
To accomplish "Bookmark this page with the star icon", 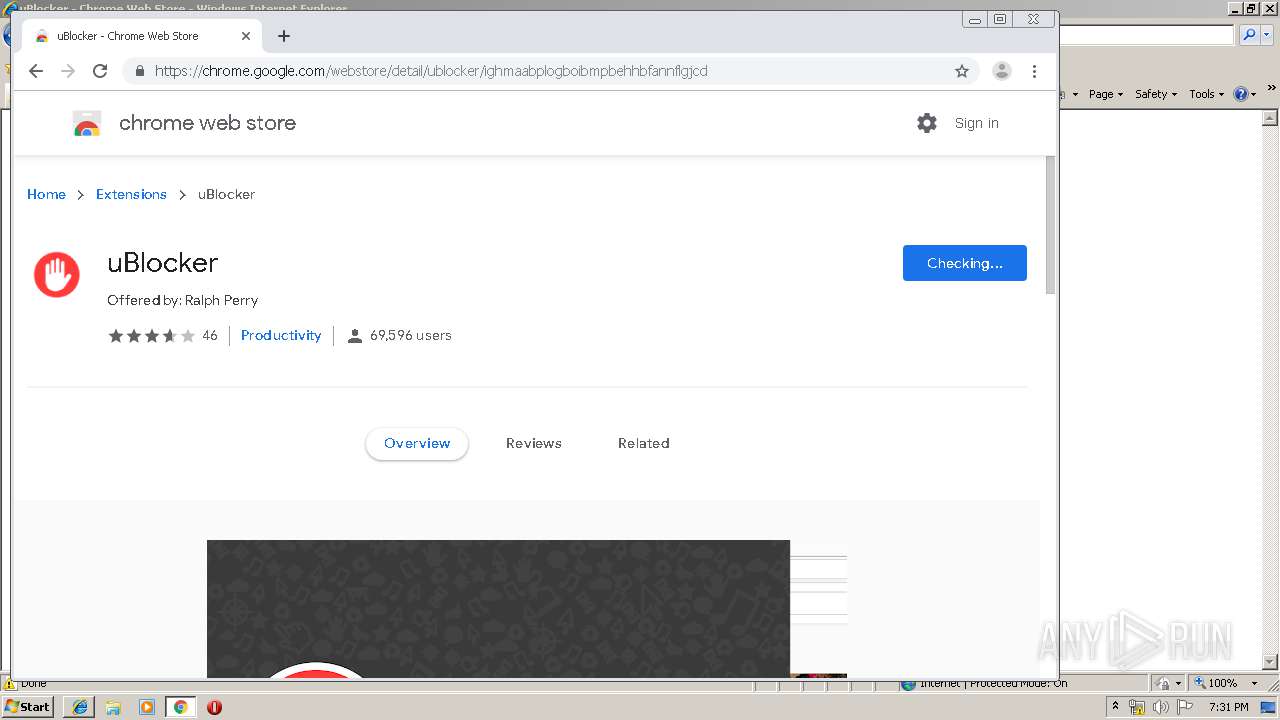I will click(x=962, y=71).
